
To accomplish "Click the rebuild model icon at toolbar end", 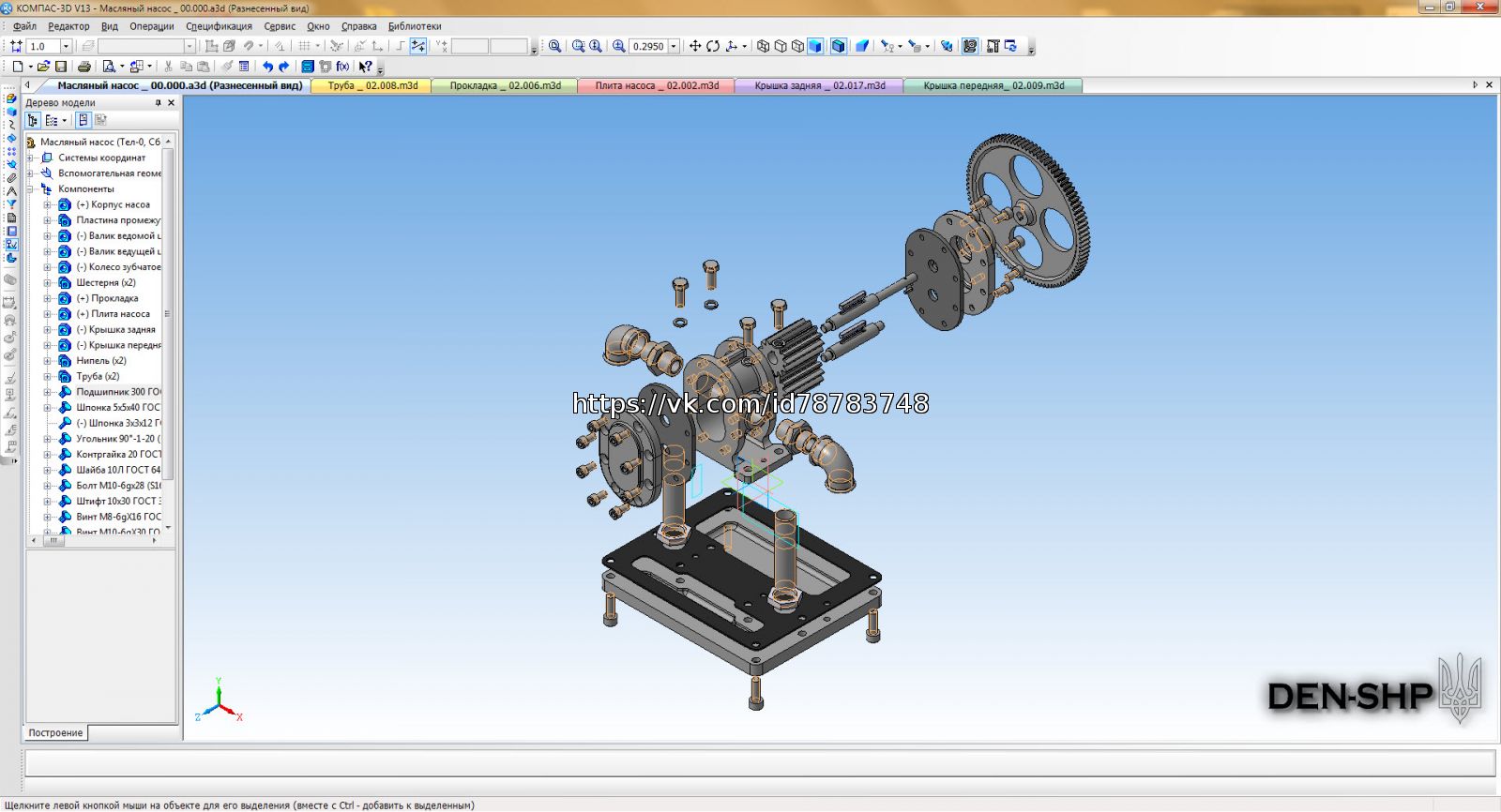I will (x=1010, y=46).
